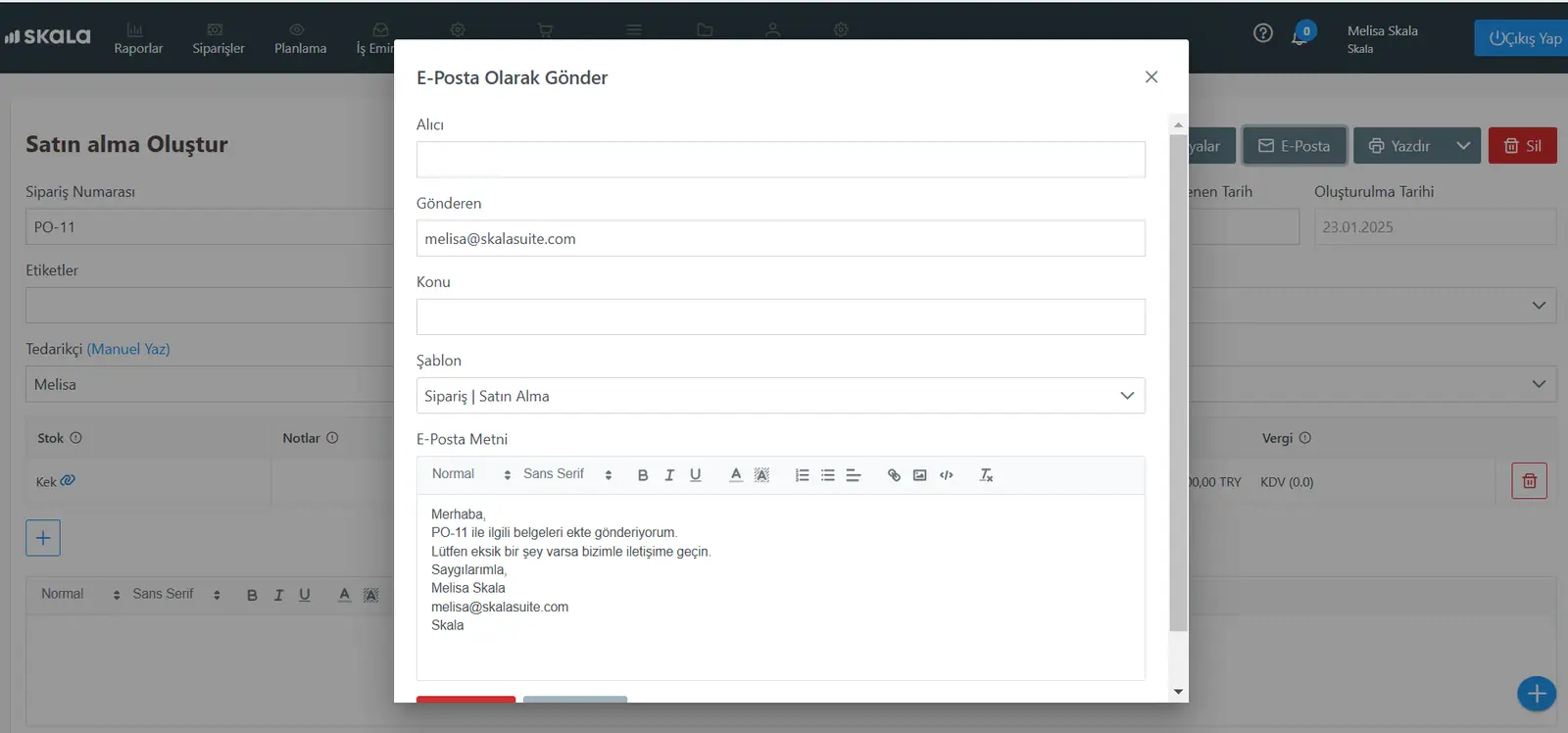
Task: Toggle underline in E-Posta Metni toolbar
Action: (696, 475)
